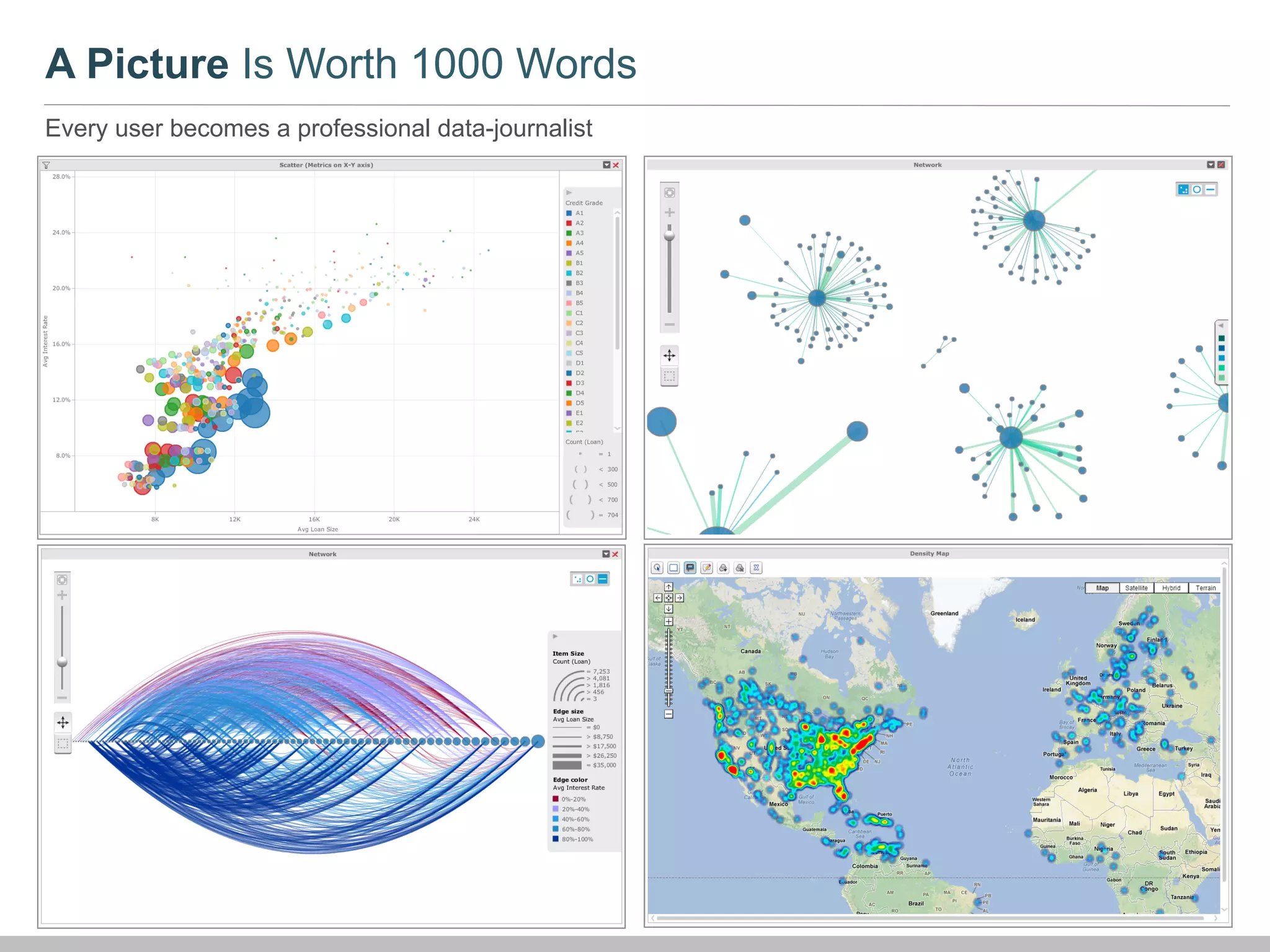The image size is (1270, 952).
Task: Click fit-to-screen icon in bottom-left Network panel
Action: (62, 580)
